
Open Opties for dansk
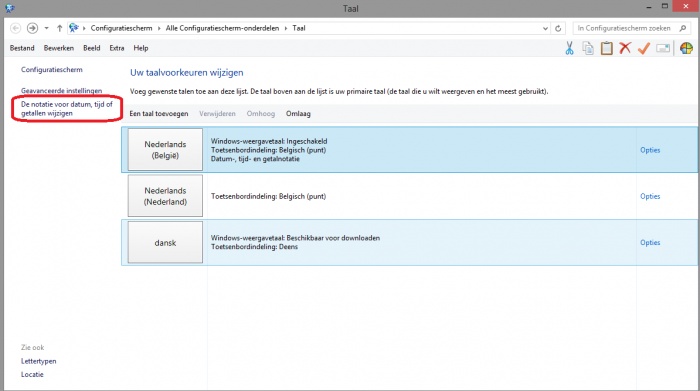point(650,243)
